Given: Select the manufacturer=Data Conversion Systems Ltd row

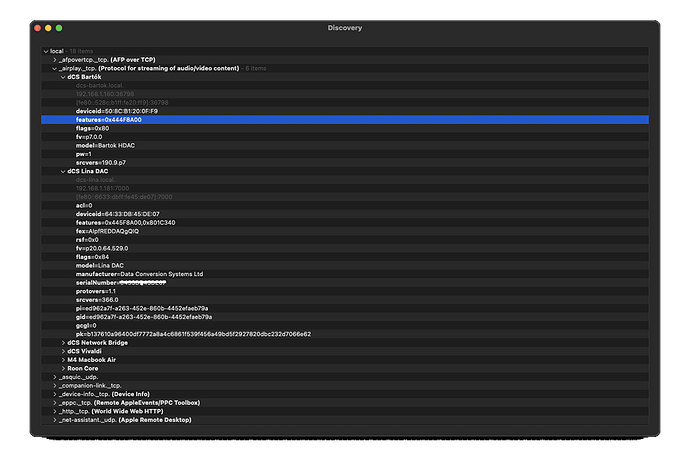Looking at the screenshot, I should point(345,274).
